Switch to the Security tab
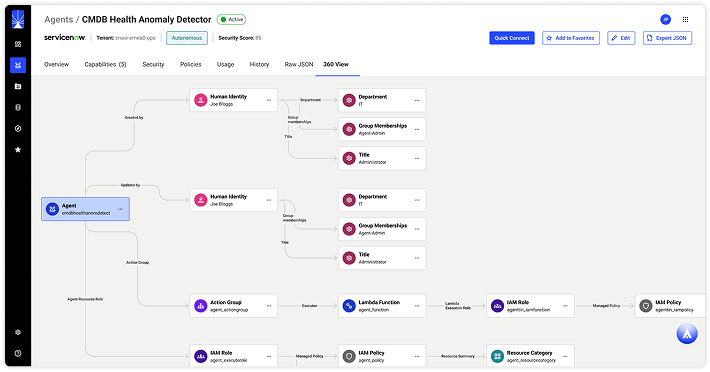Image resolution: width=710 pixels, height=372 pixels. click(154, 64)
